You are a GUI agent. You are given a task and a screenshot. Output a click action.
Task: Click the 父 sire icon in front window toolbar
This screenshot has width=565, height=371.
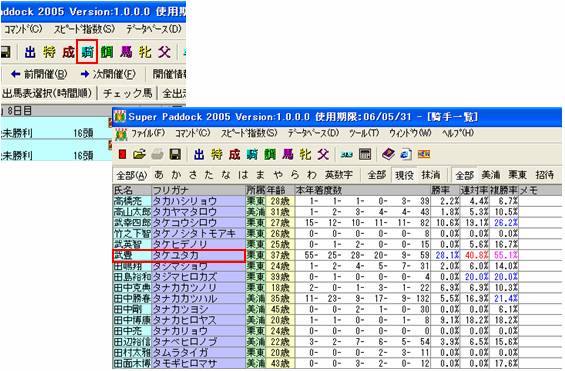[x=323, y=155]
